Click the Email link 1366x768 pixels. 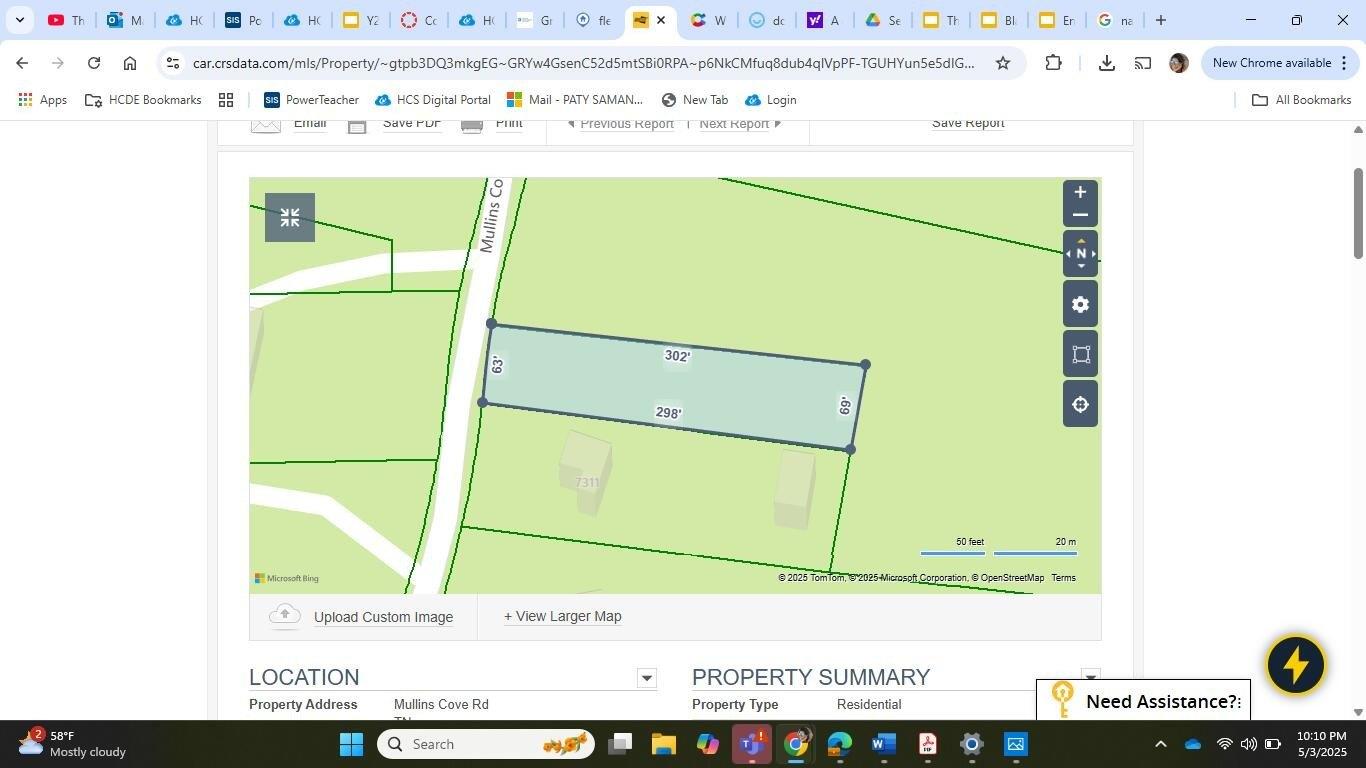tap(310, 124)
